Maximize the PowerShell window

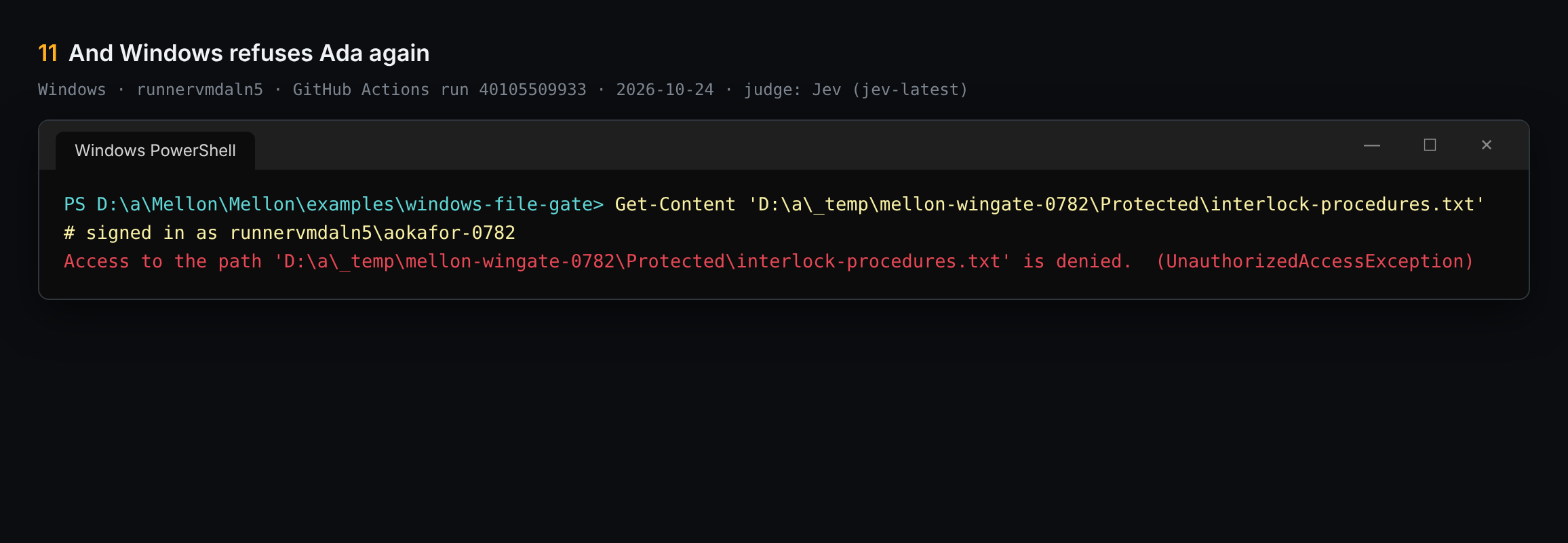(1430, 145)
